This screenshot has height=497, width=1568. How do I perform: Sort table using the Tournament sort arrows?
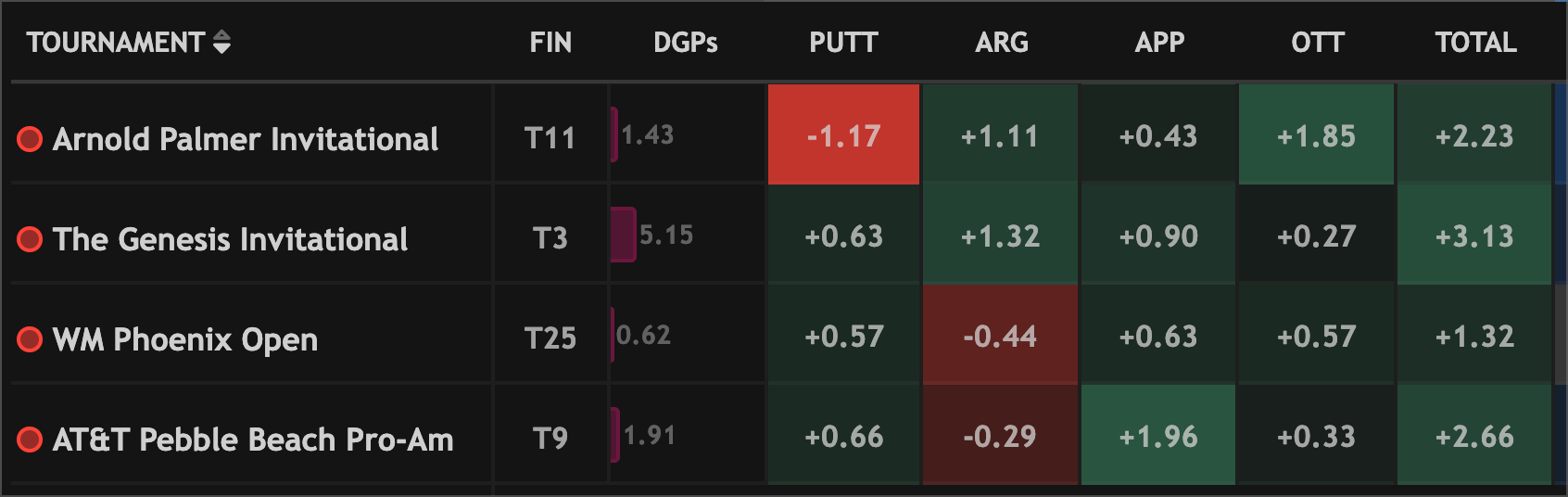[221, 43]
